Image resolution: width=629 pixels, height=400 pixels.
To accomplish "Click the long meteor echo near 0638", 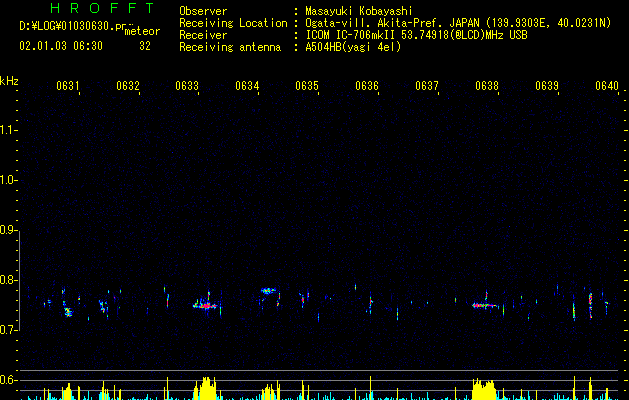I will click(485, 306).
